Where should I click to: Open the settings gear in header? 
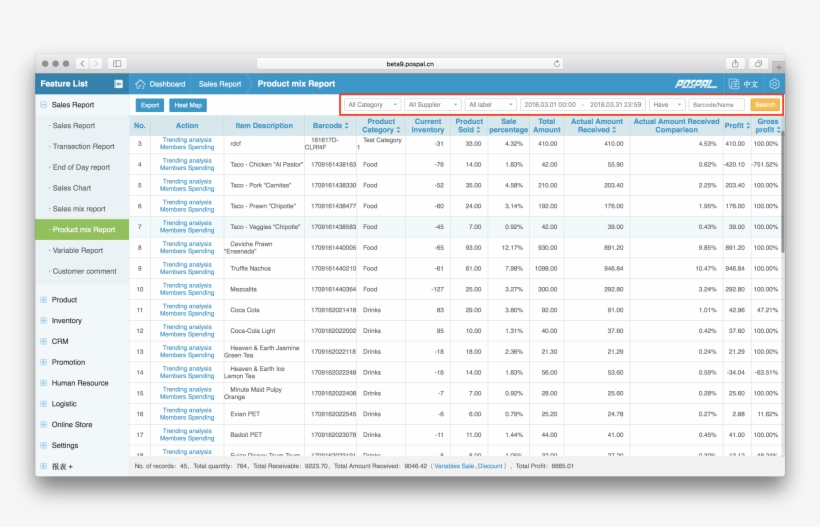[x=775, y=84]
